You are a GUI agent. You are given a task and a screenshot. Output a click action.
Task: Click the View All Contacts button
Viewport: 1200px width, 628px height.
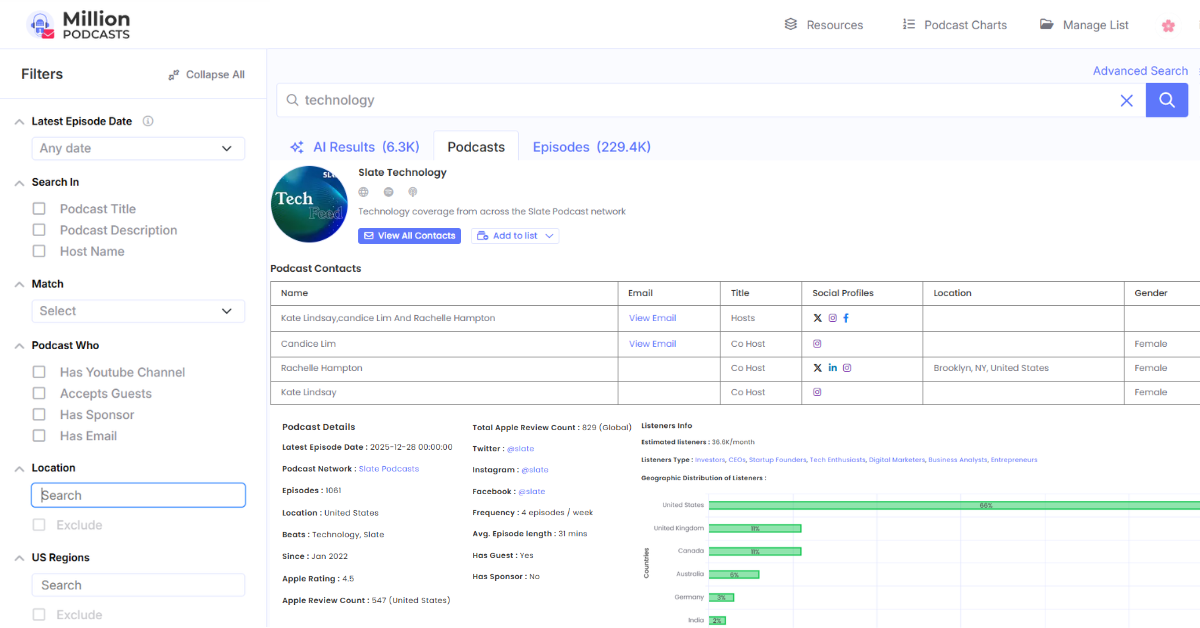tap(410, 236)
